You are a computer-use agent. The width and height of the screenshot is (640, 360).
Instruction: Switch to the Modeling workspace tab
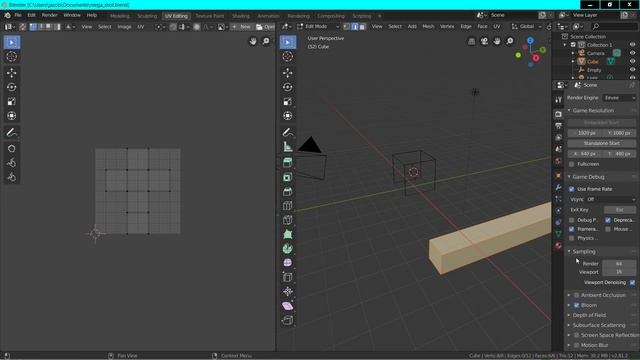pos(120,16)
